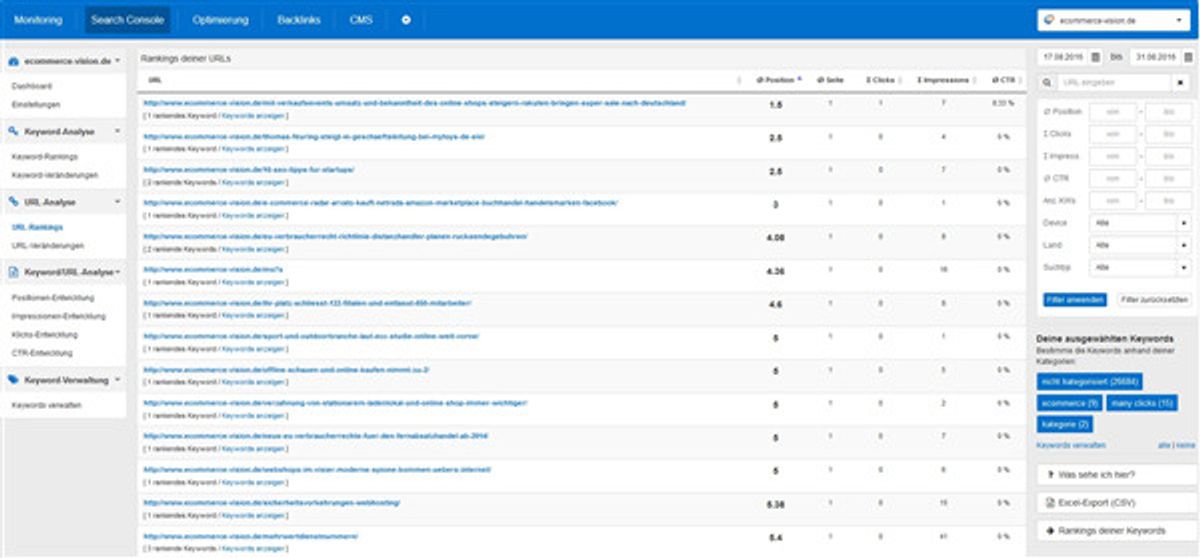Image resolution: width=1200 pixels, height=558 pixels.
Task: Collapse the Keyword/URL-Analyse sidebar section
Action: tap(118, 271)
